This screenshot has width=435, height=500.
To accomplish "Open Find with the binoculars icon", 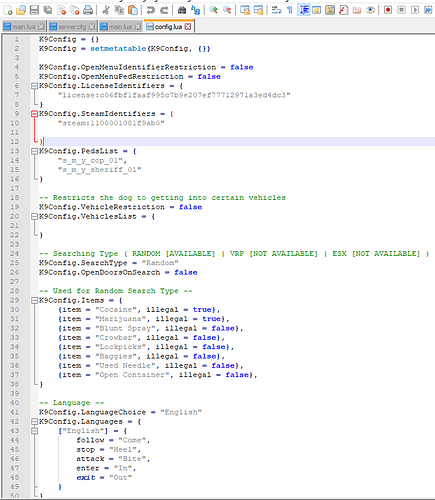I will point(182,10).
